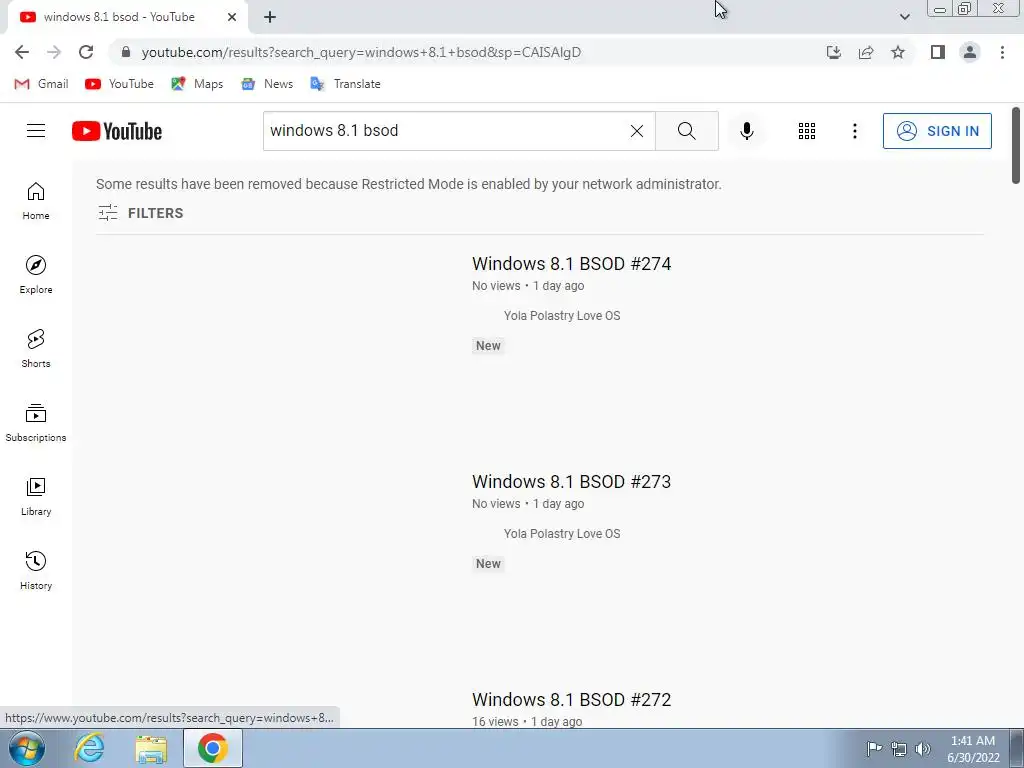Open the Windows Start button
This screenshot has height=768, width=1024.
click(x=27, y=748)
